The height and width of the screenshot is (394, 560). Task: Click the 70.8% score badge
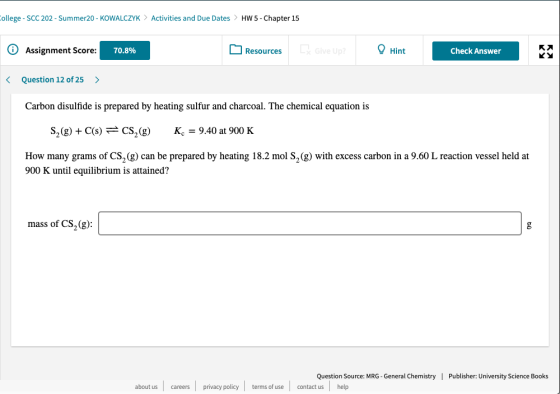pos(125,50)
